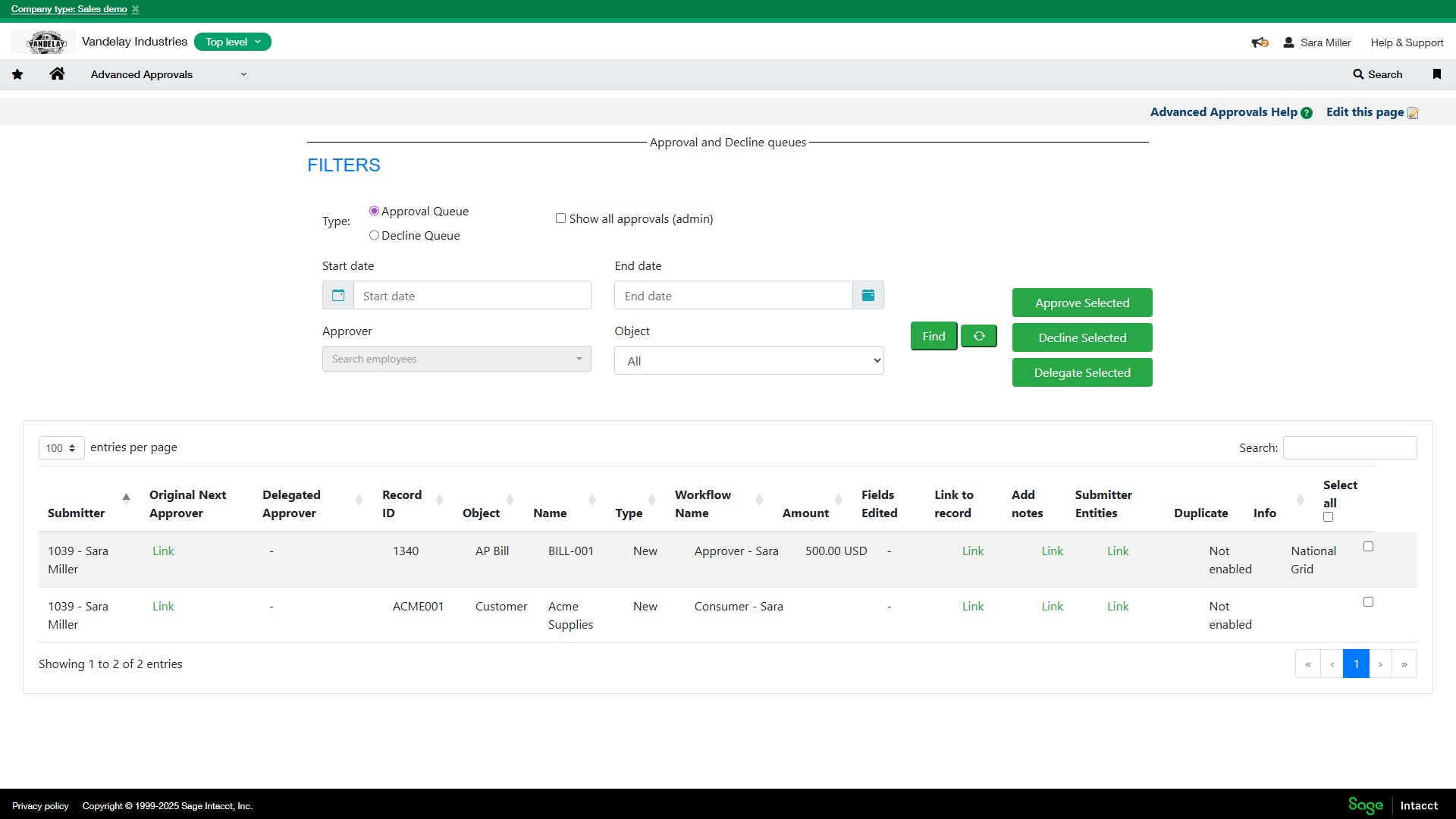Viewport: 1456px width, 819px height.
Task: Open Original Next Approver link for Acme Supplies
Action: click(163, 607)
